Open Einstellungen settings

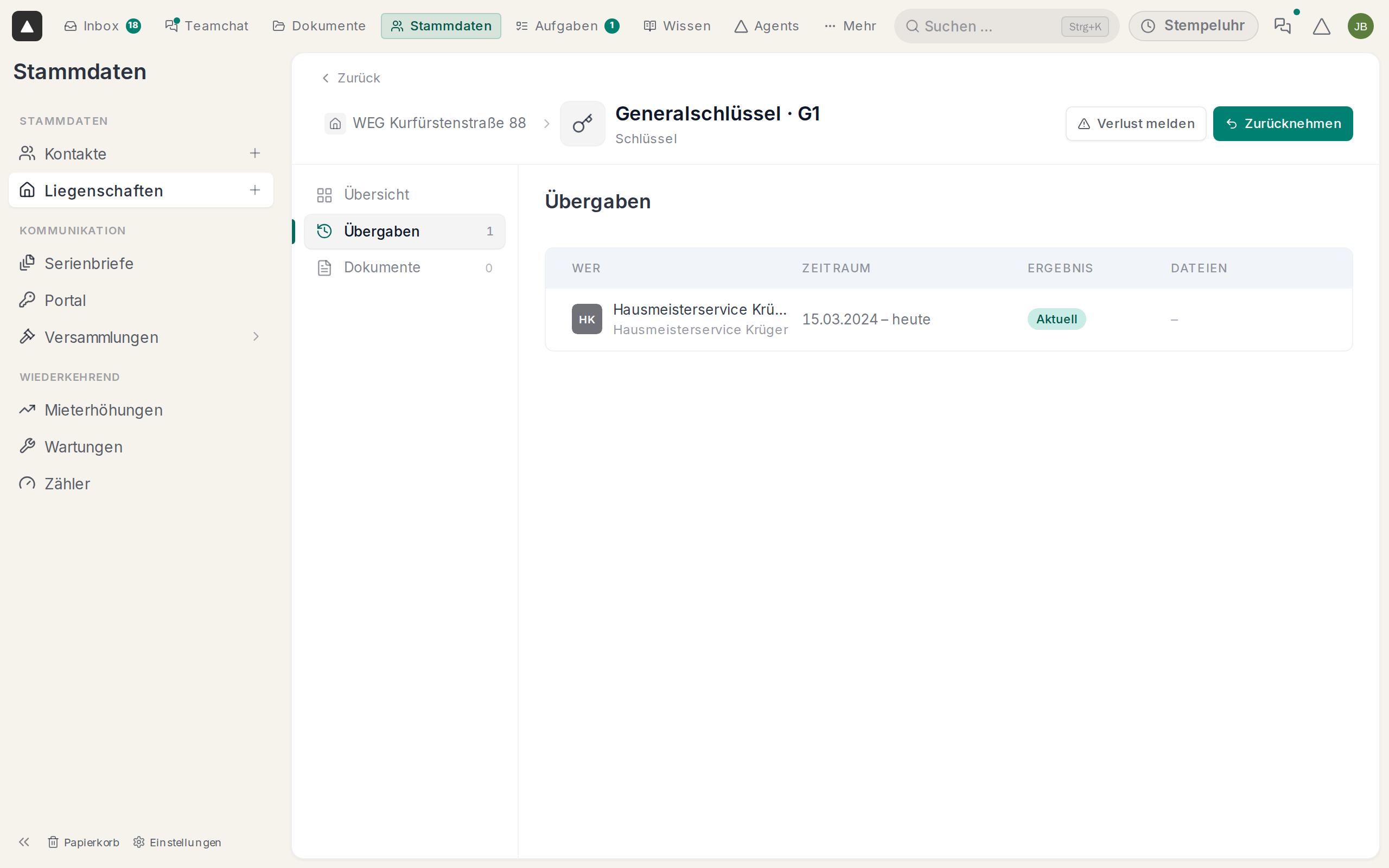177,841
